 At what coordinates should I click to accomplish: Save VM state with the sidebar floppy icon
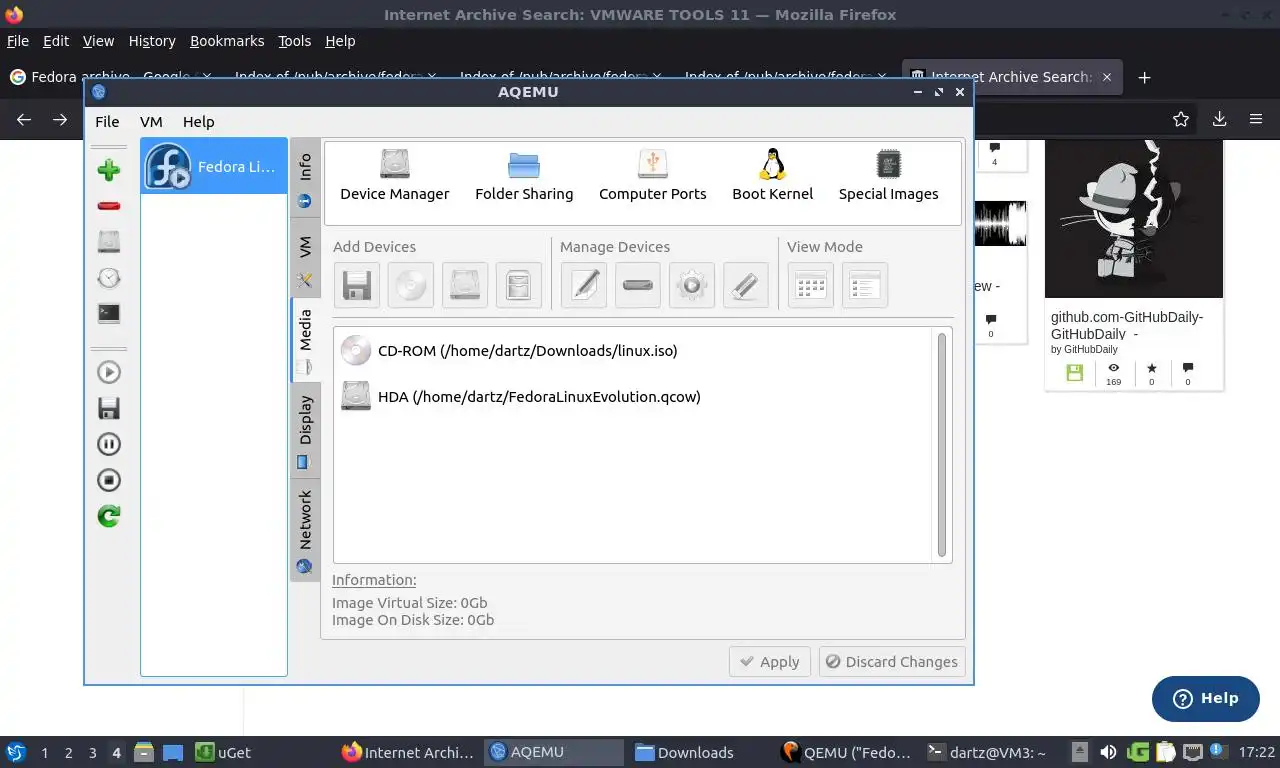[109, 408]
